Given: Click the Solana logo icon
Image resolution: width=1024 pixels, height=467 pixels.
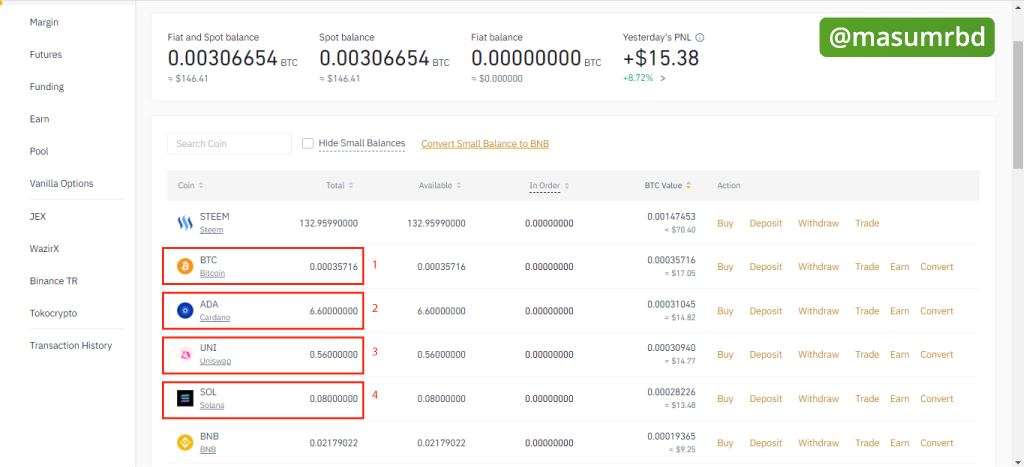Looking at the screenshot, I should point(185,398).
